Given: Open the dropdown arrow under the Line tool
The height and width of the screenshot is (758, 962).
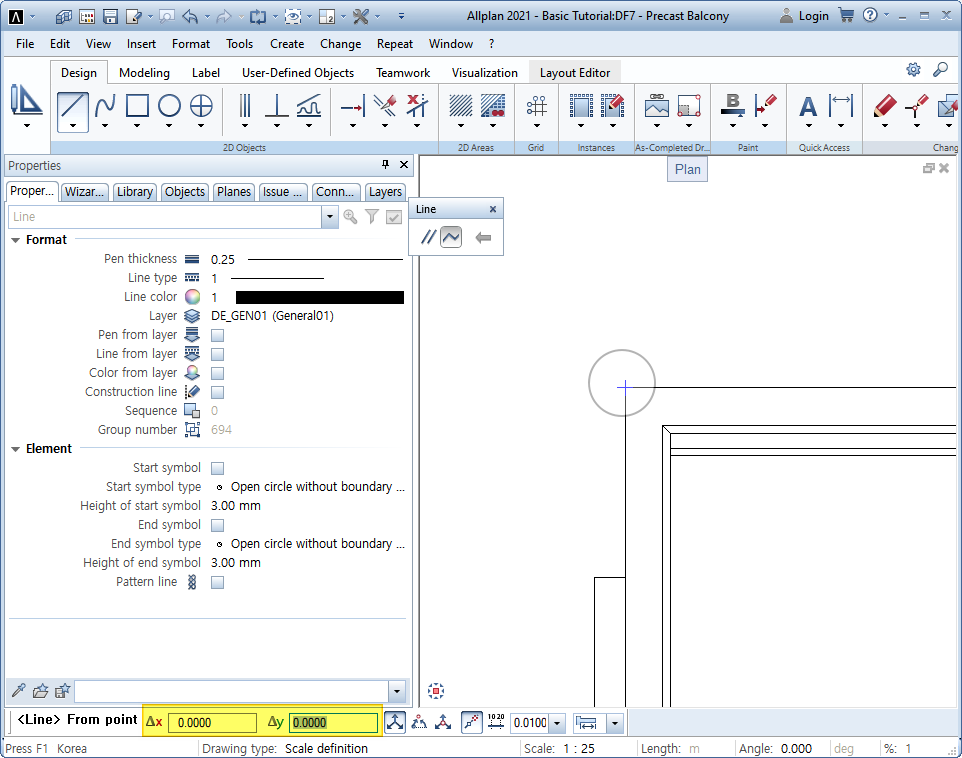Looking at the screenshot, I should (x=72, y=126).
